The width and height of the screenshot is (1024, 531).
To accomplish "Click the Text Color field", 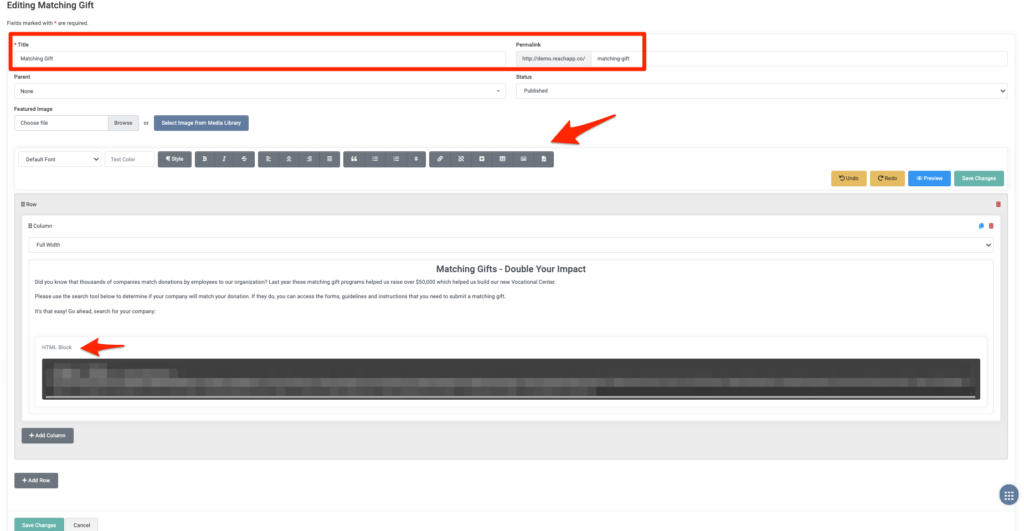I will (129, 159).
